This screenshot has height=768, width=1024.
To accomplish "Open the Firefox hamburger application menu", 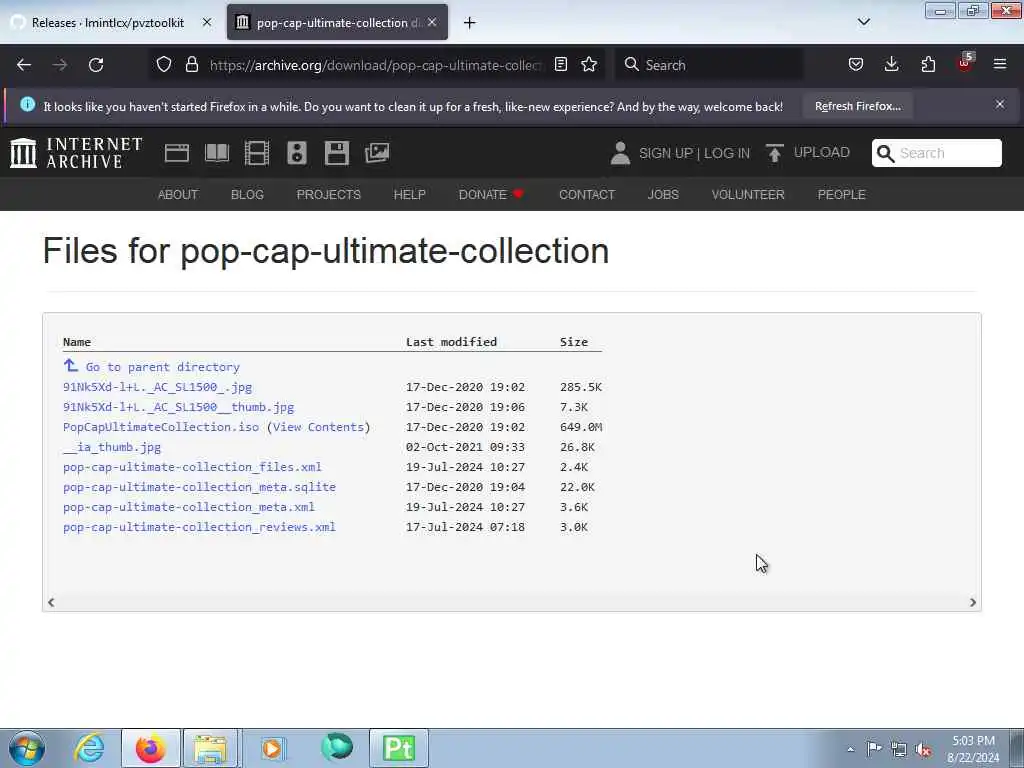I will click(x=1000, y=64).
